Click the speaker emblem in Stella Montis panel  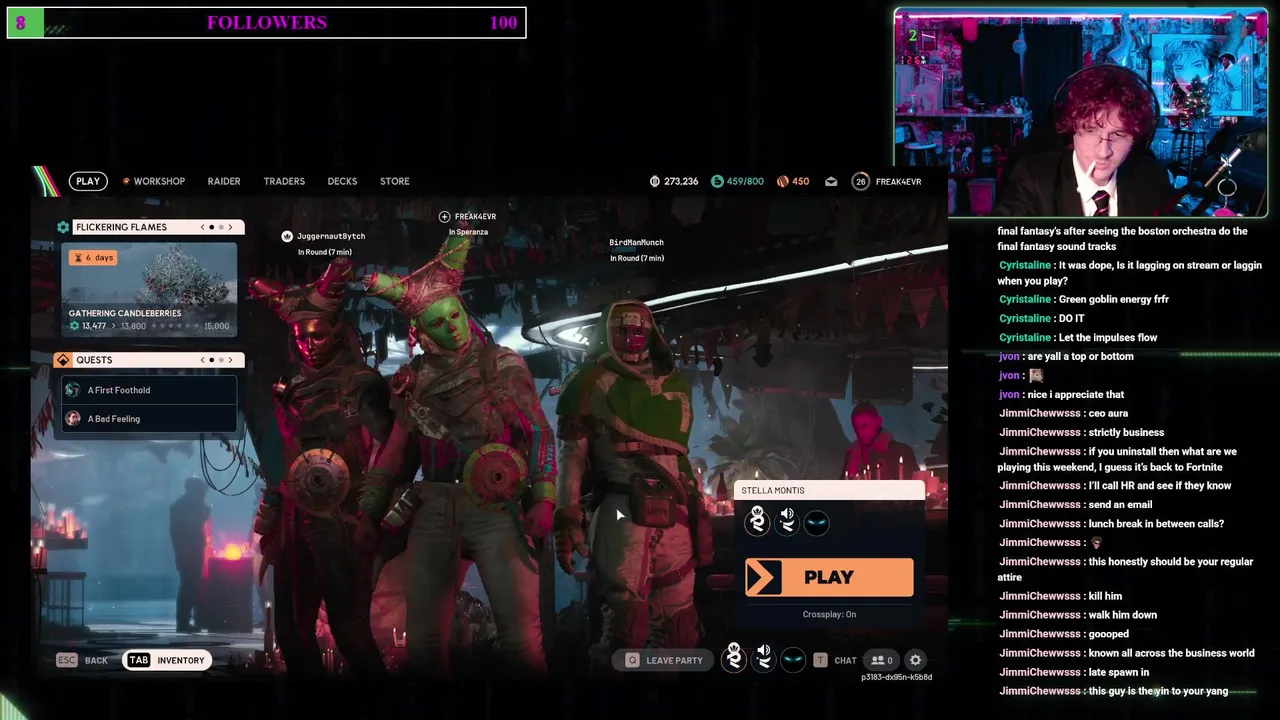[787, 521]
